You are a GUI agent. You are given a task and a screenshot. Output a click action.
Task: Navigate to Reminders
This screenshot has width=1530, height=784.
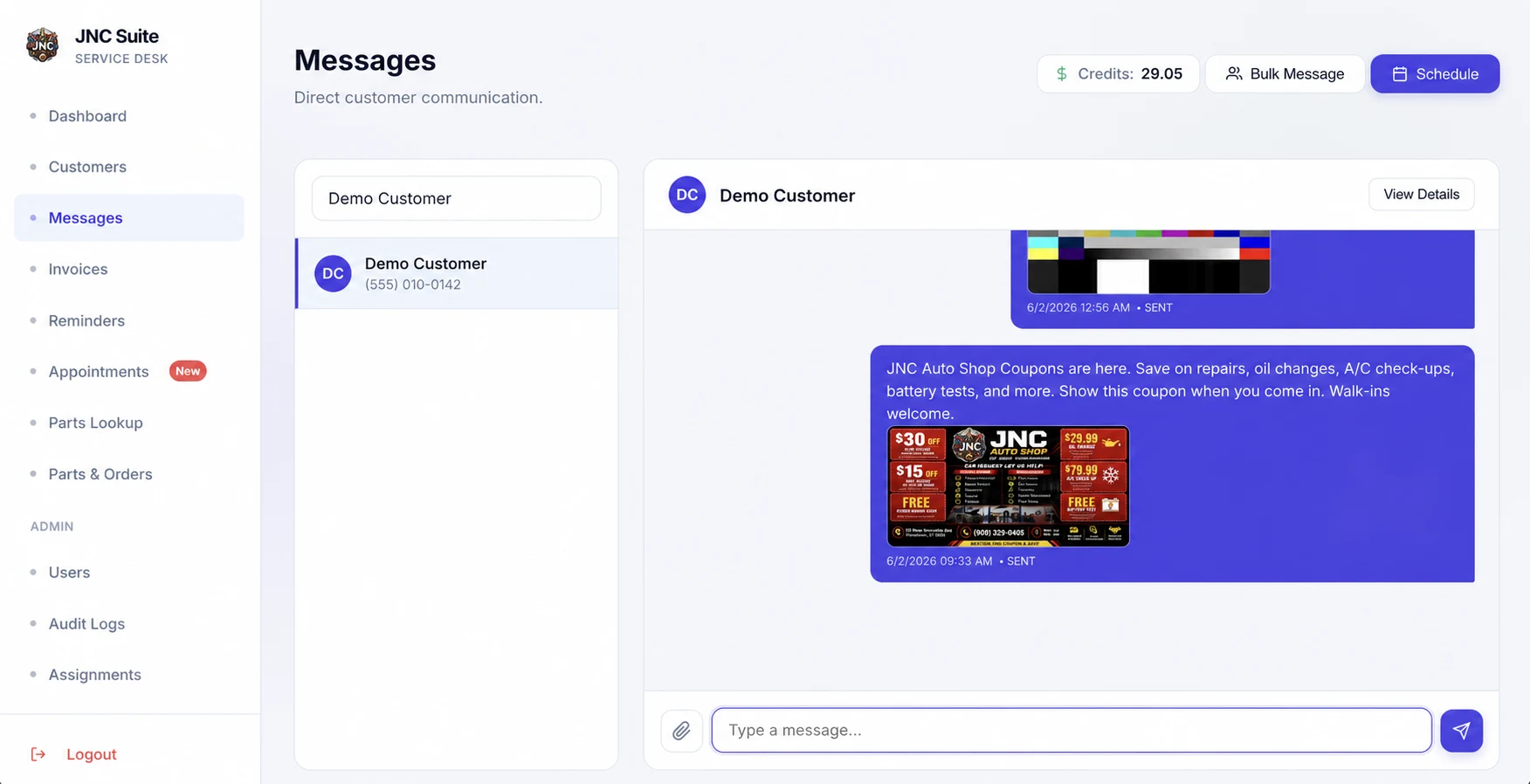coord(86,320)
